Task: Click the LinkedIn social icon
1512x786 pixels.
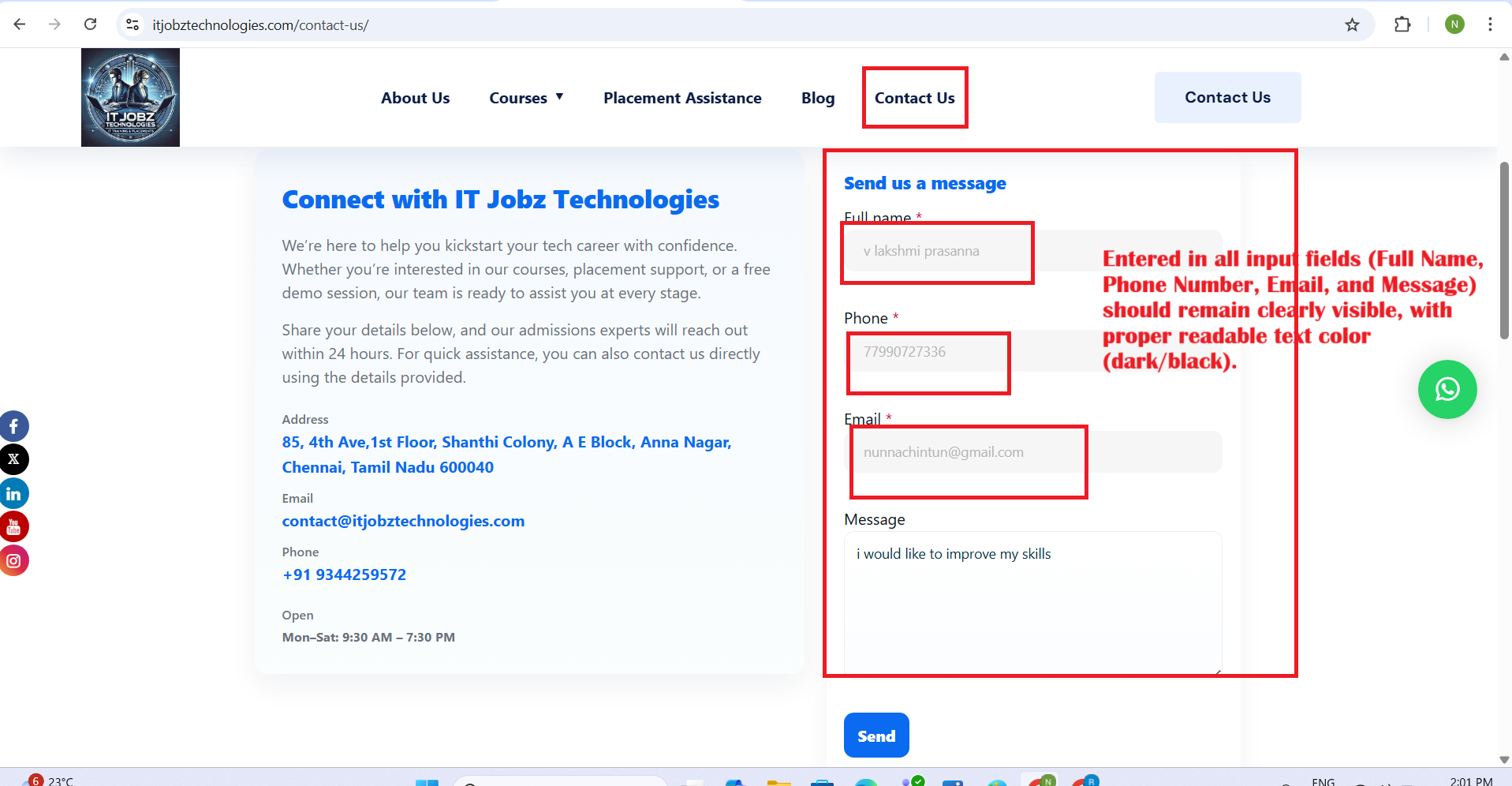Action: (13, 494)
